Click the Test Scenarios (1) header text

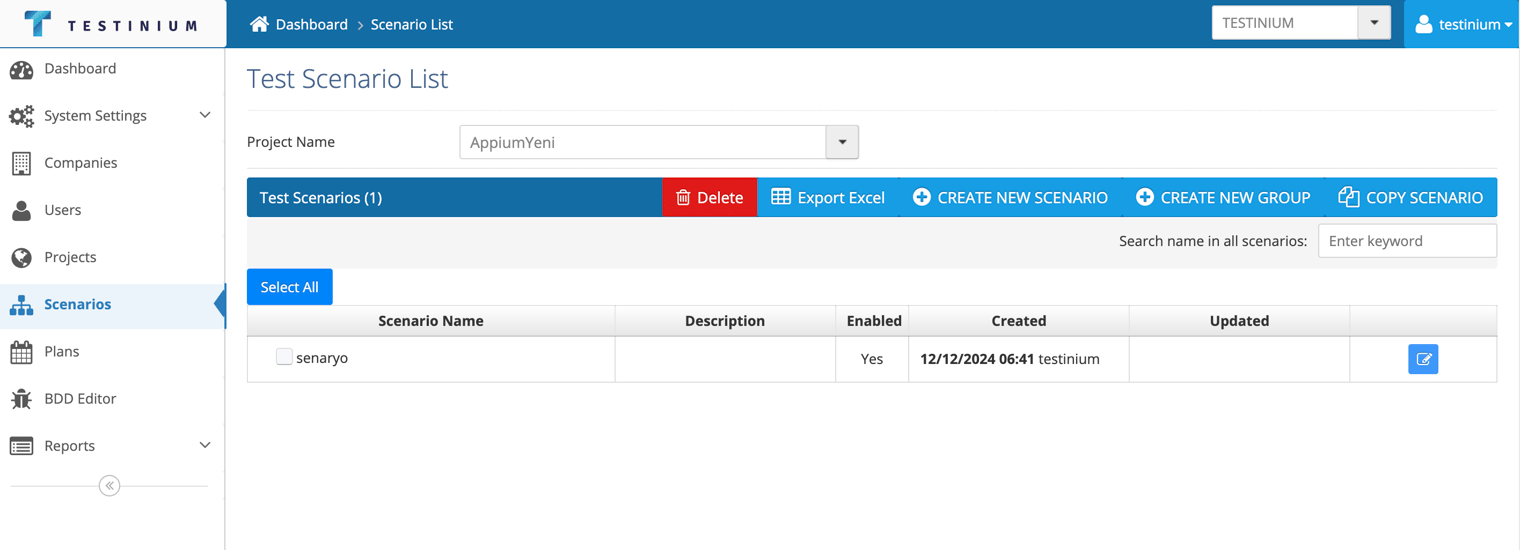(321, 198)
